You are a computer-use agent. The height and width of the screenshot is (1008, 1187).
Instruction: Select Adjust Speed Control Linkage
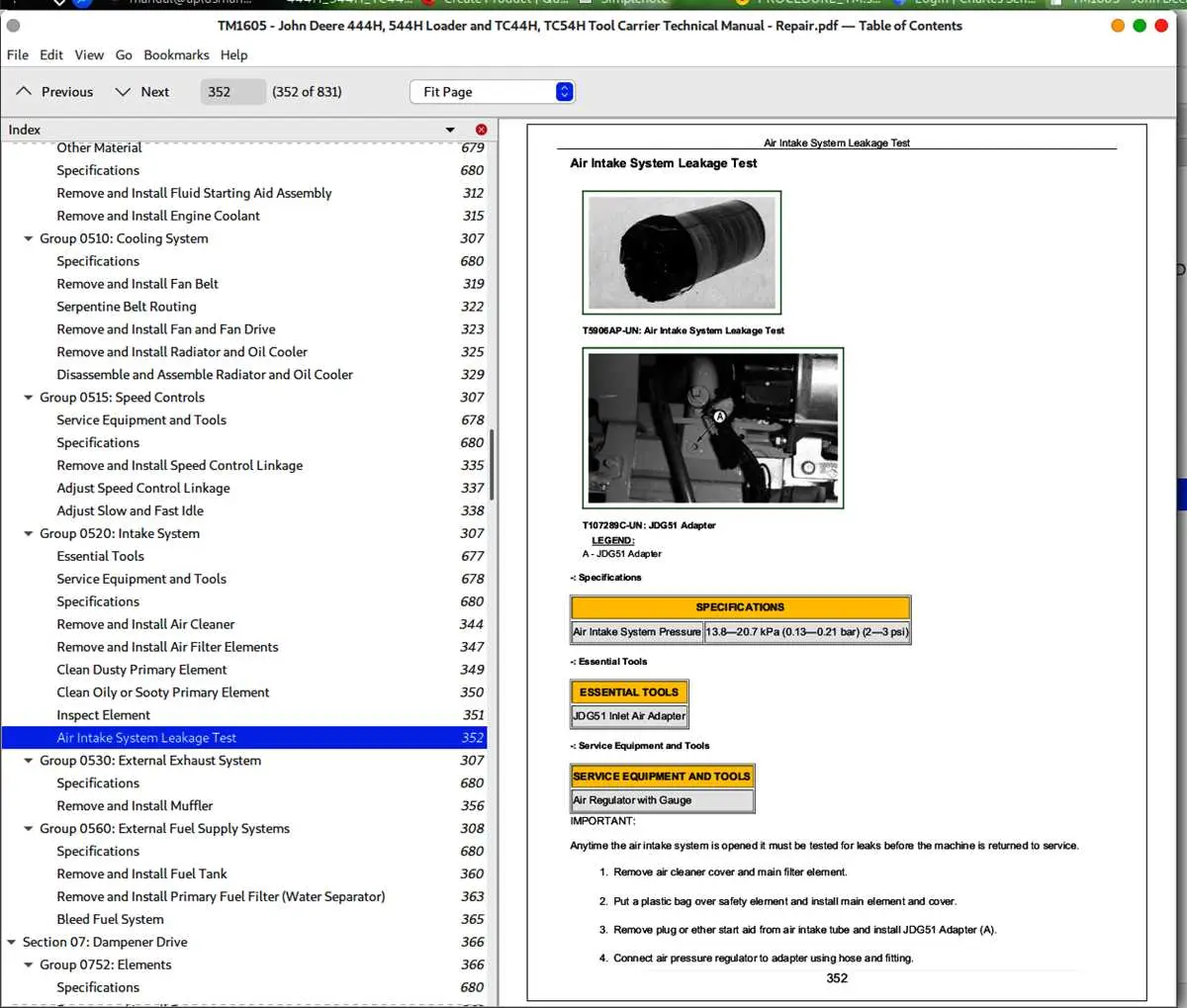[x=143, y=489]
